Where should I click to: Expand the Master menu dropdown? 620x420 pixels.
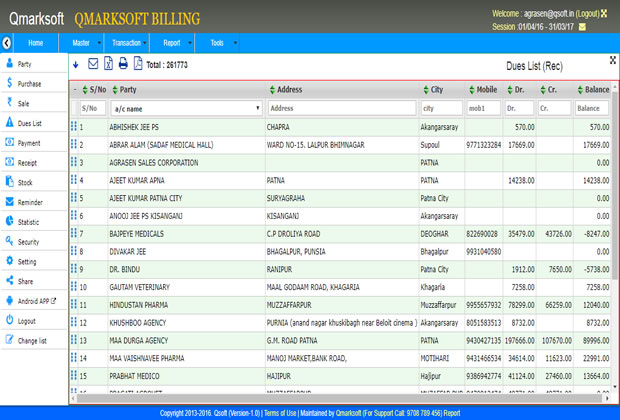(99, 43)
